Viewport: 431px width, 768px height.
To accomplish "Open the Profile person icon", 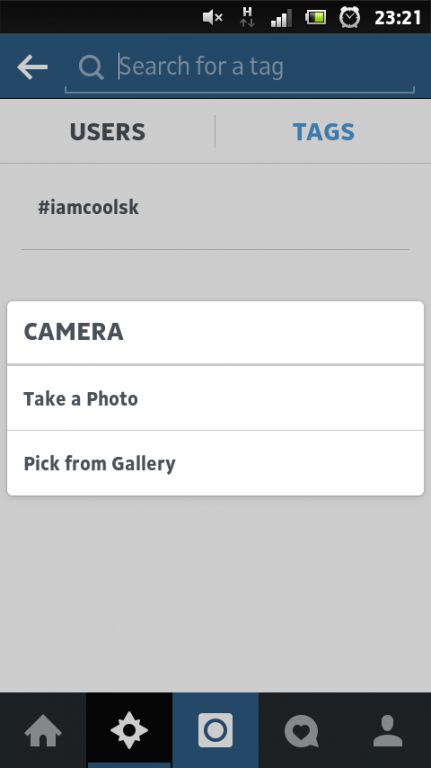I will click(x=388, y=731).
